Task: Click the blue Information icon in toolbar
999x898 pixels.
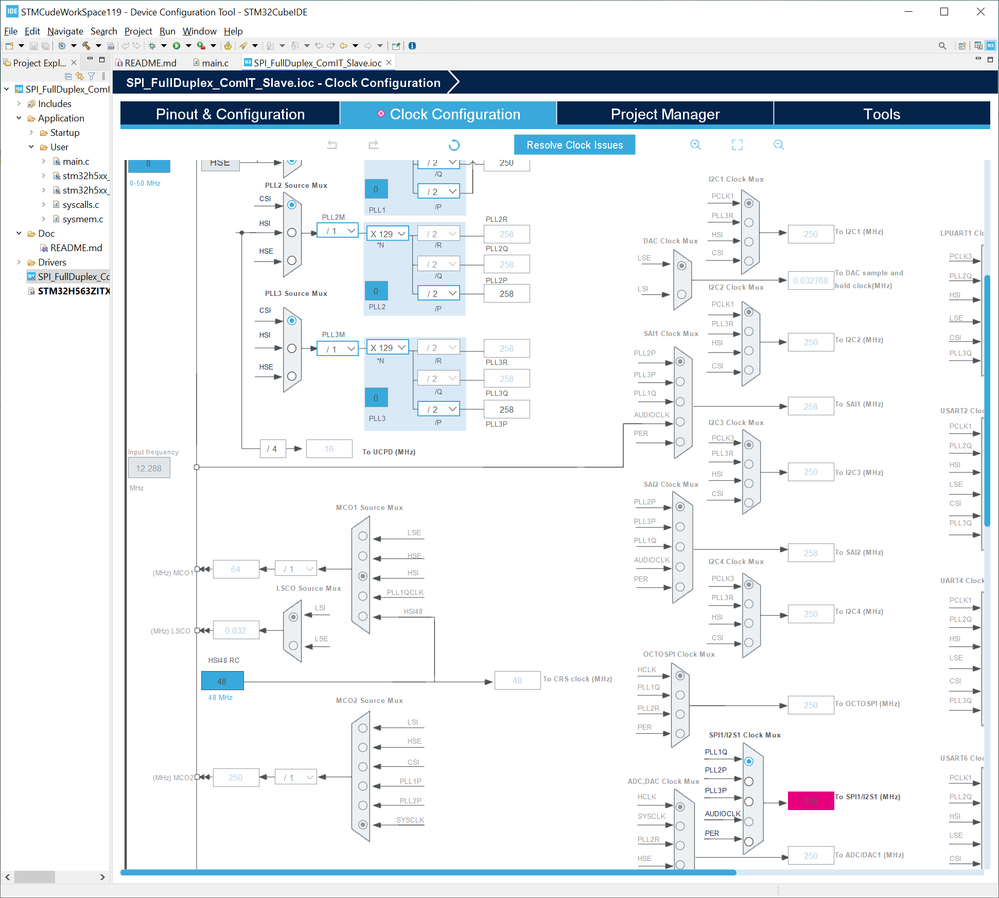Action: [412, 46]
